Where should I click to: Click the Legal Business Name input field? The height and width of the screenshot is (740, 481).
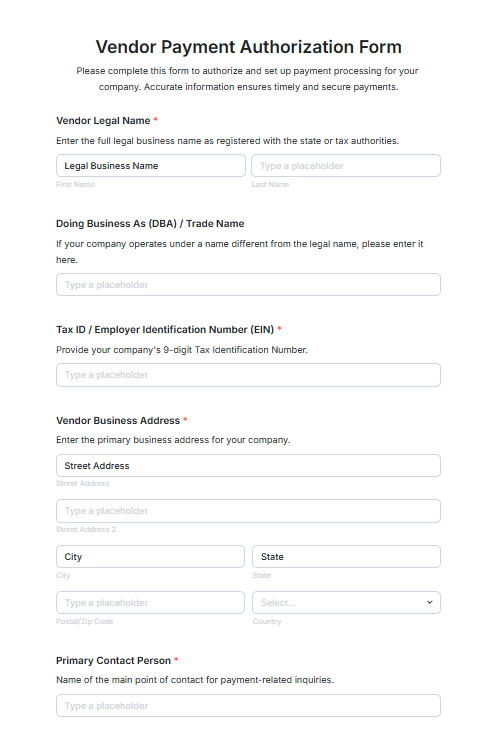tap(151, 166)
